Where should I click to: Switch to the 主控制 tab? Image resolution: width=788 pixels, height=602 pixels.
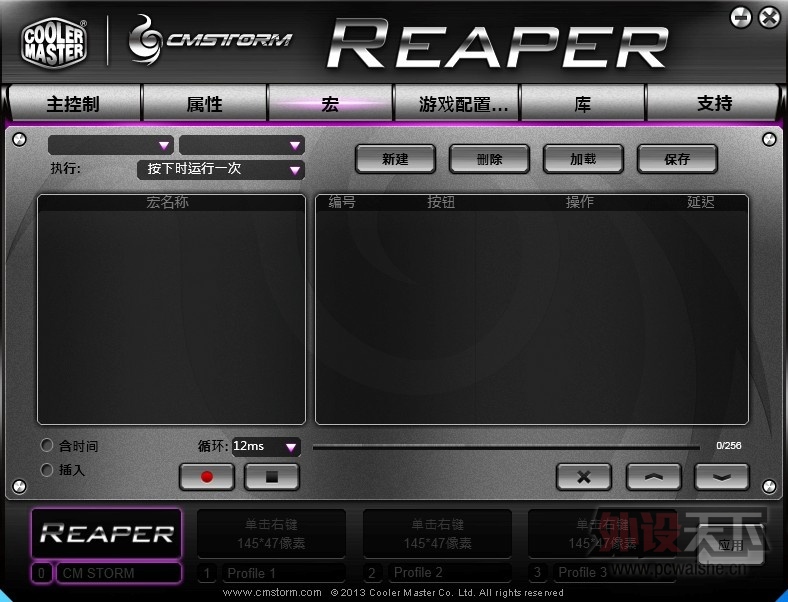pos(74,104)
